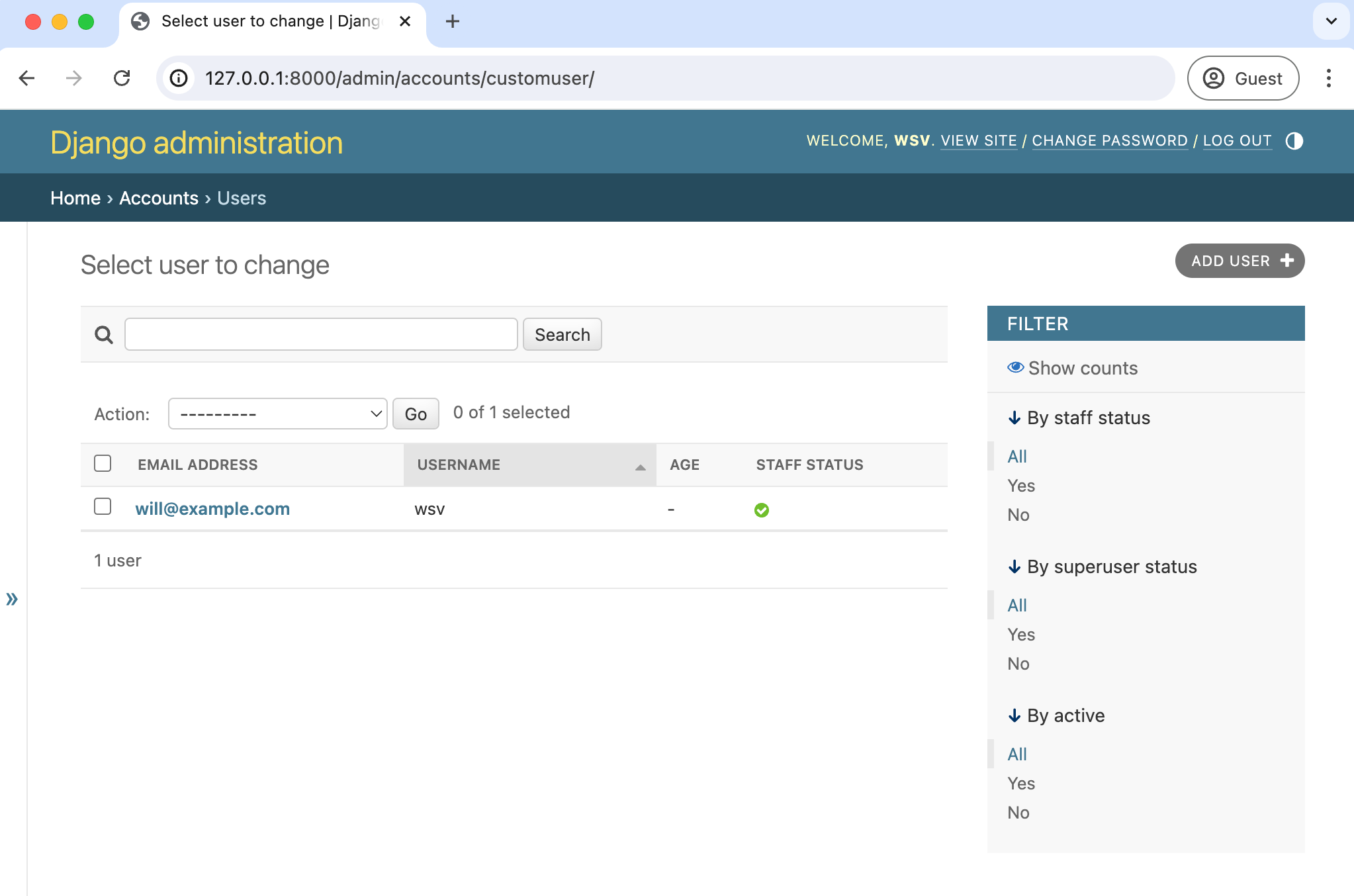The height and width of the screenshot is (896, 1354).
Task: Click the Add User button
Action: (x=1240, y=261)
